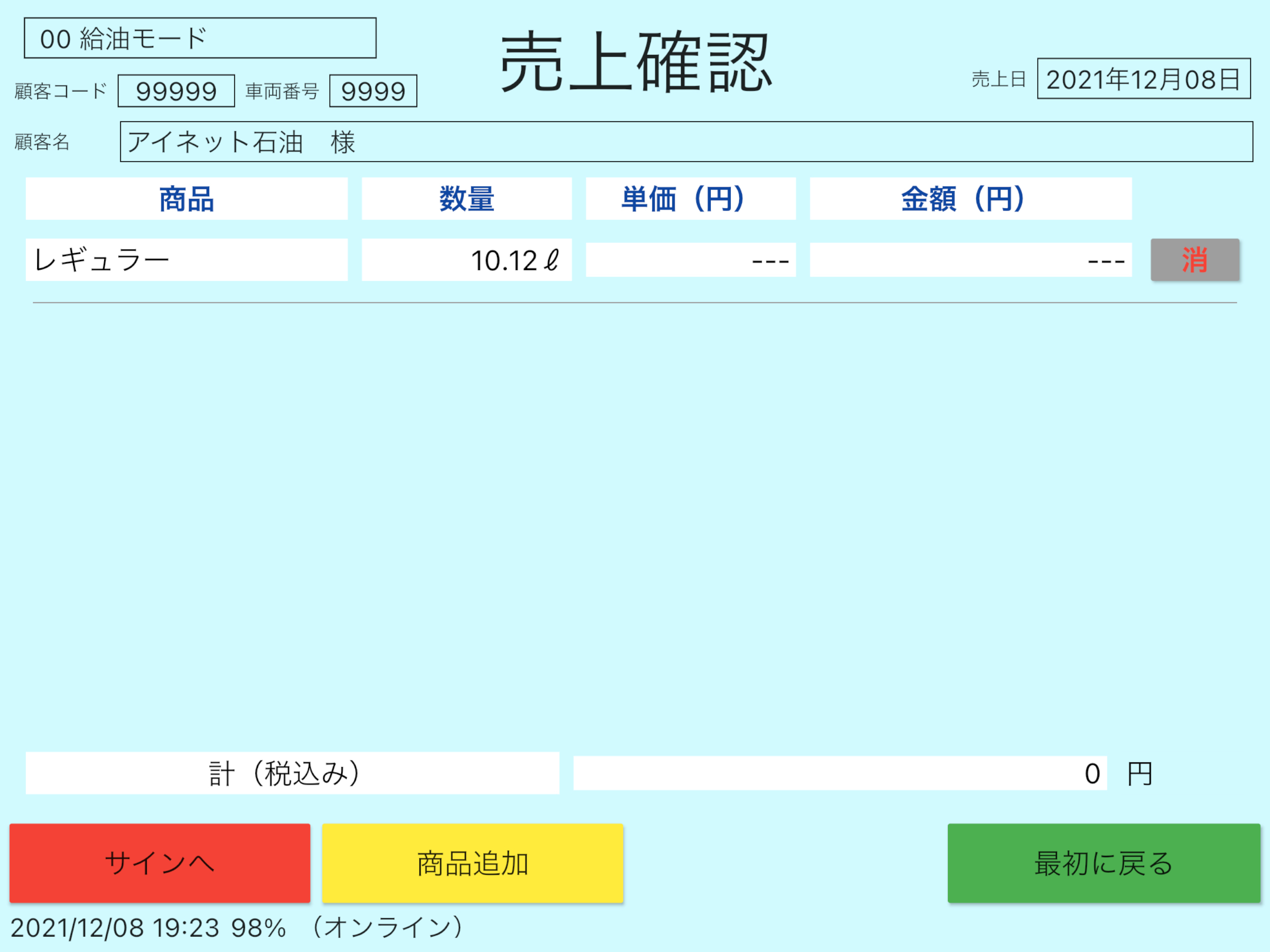Click the total amount 0 field
Screen dimensions: 1270x952
tap(840, 773)
